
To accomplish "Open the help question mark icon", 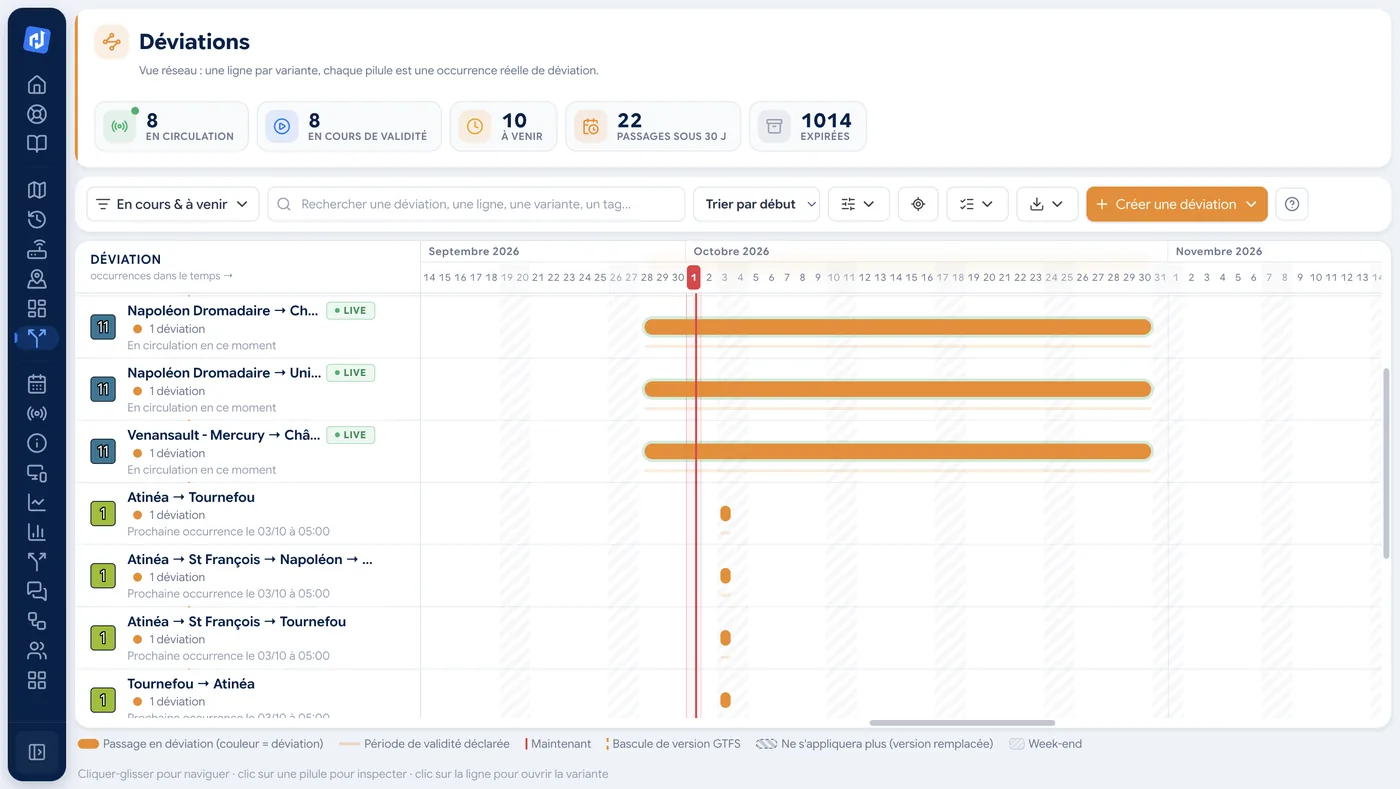I will (1292, 204).
